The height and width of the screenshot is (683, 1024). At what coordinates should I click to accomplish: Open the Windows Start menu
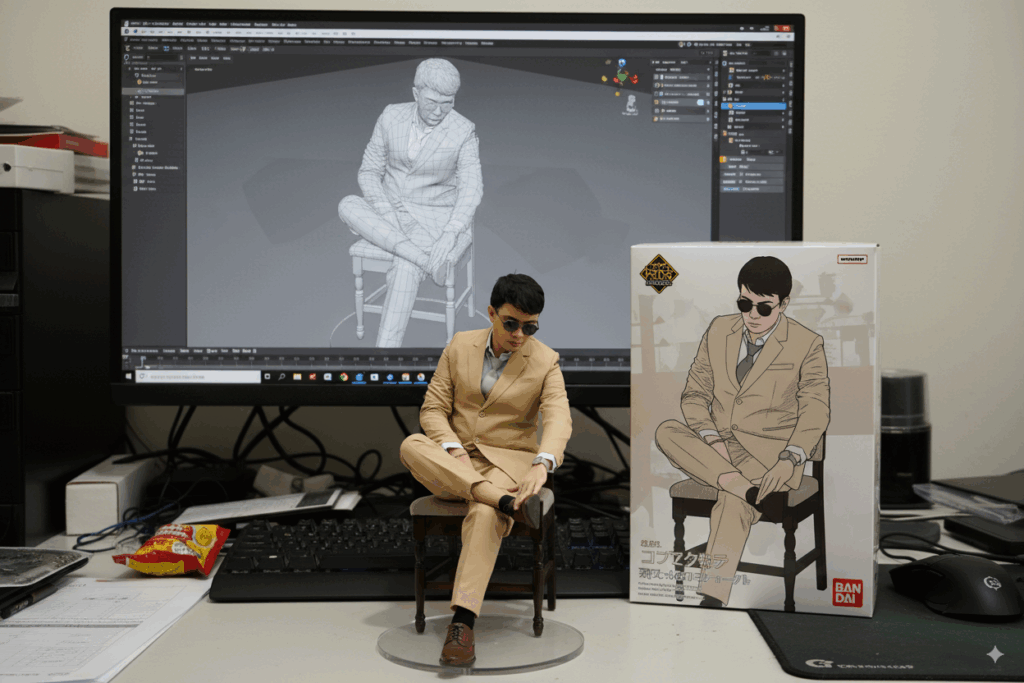127,377
